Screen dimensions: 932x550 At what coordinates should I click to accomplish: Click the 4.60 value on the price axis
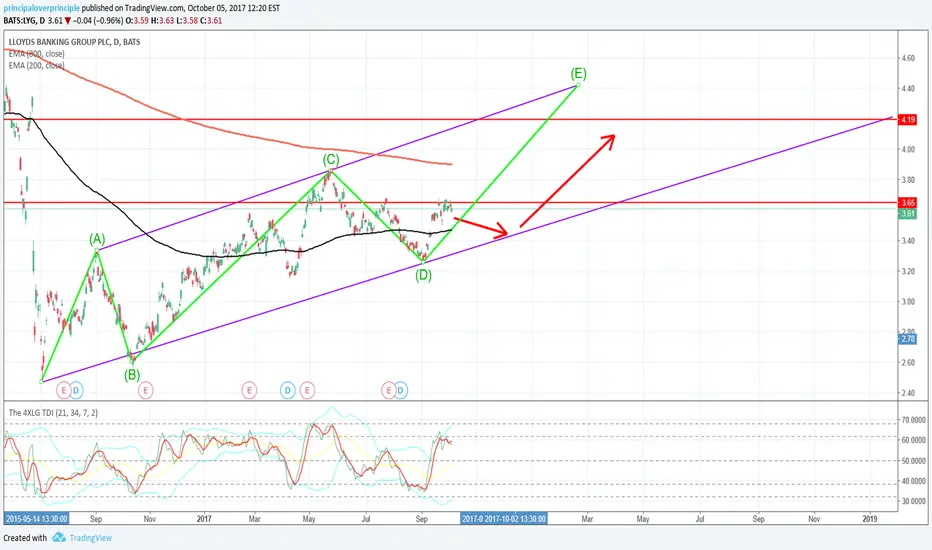coord(908,58)
